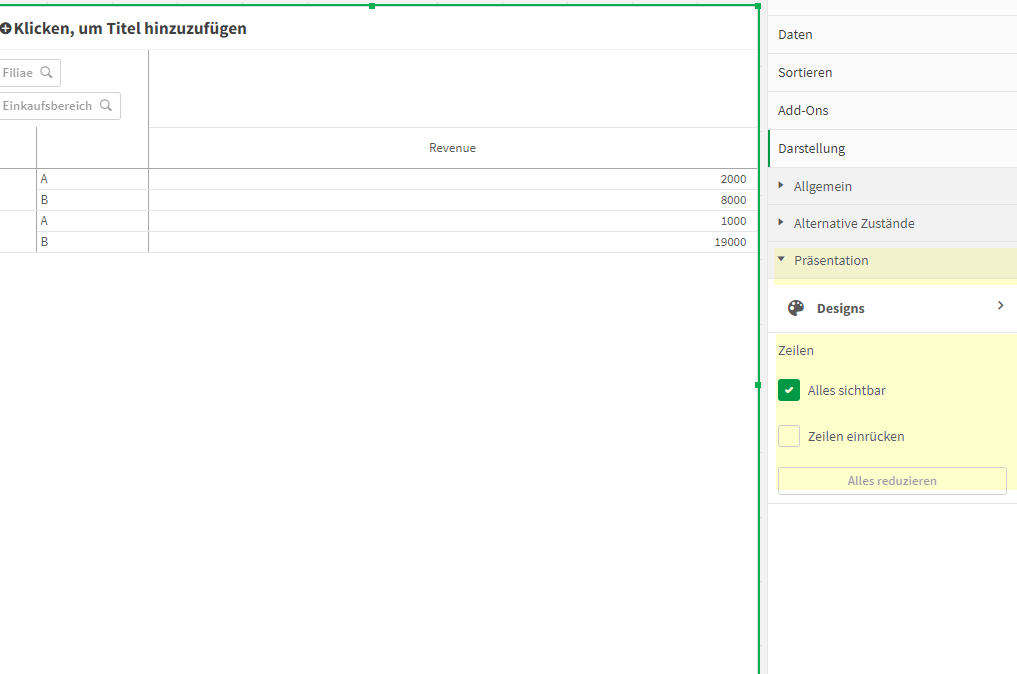Click the Revenue column header
This screenshot has width=1017, height=674.
click(x=452, y=147)
